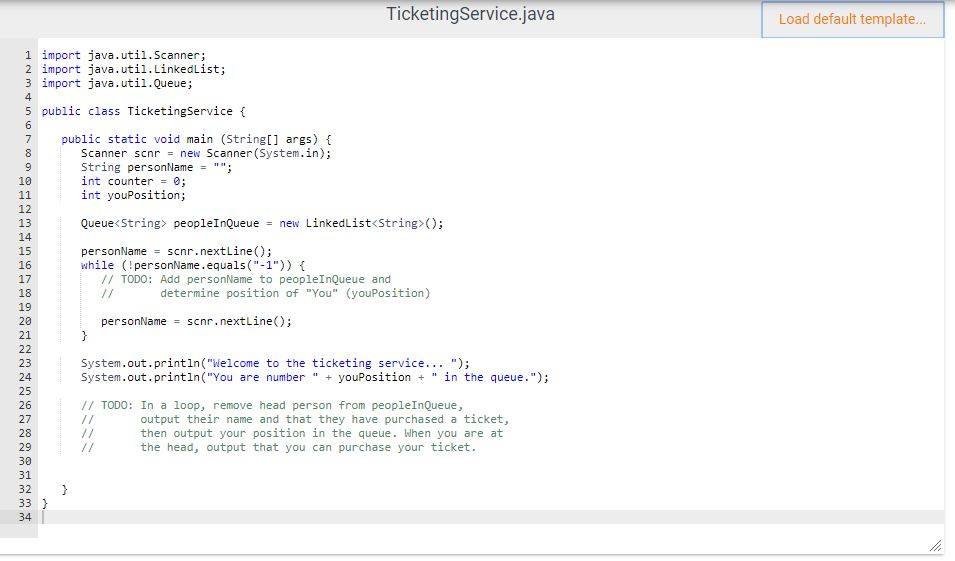Click the 'int youPosition;' line
The width and height of the screenshot is (955, 561).
coord(133,196)
